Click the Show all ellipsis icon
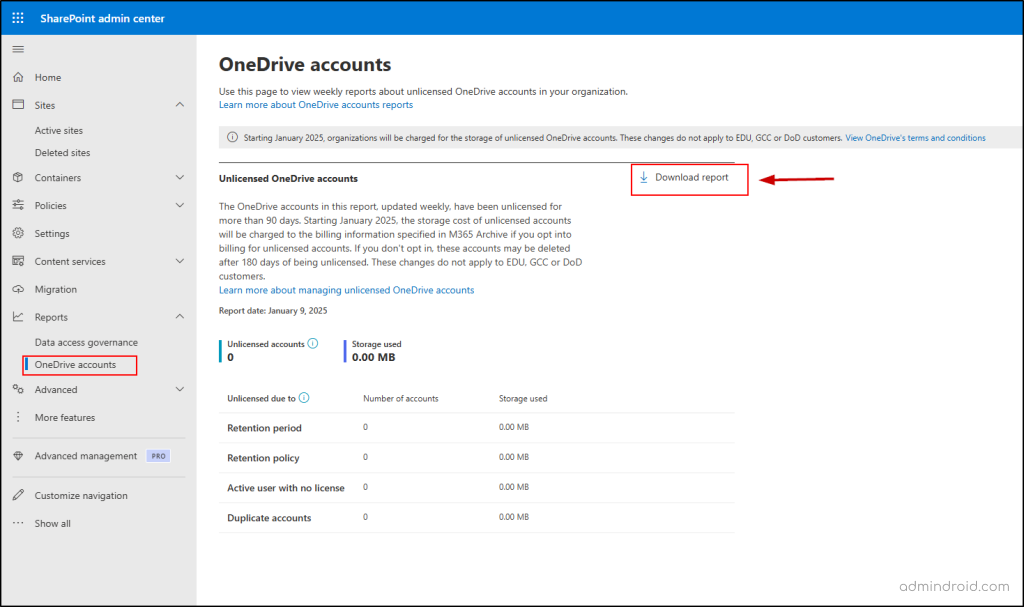Viewport: 1024px width, 607px height. (x=18, y=523)
